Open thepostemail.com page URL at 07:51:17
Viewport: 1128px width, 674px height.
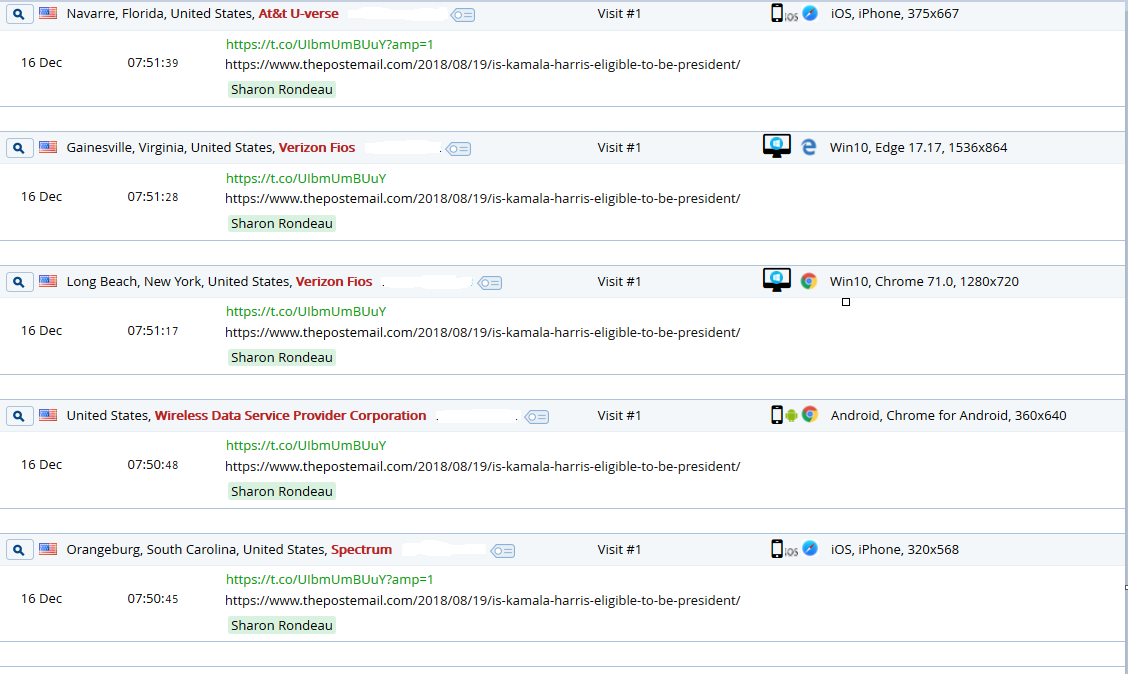coord(482,332)
